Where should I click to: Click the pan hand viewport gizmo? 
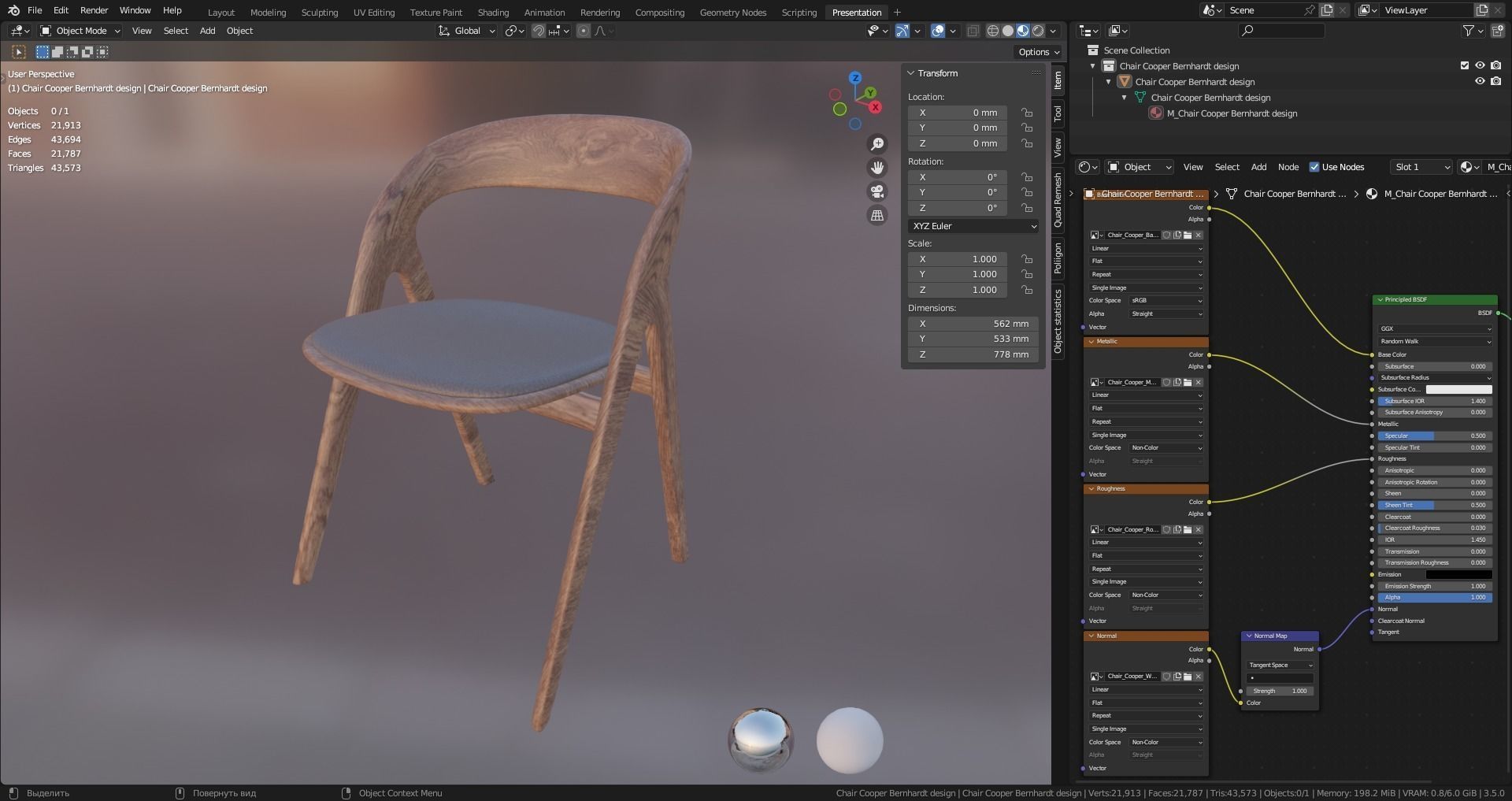tap(877, 168)
